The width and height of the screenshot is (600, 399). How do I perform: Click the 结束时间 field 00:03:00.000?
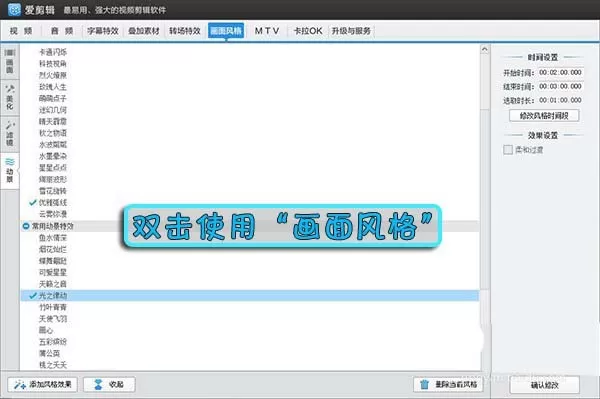tap(560, 86)
